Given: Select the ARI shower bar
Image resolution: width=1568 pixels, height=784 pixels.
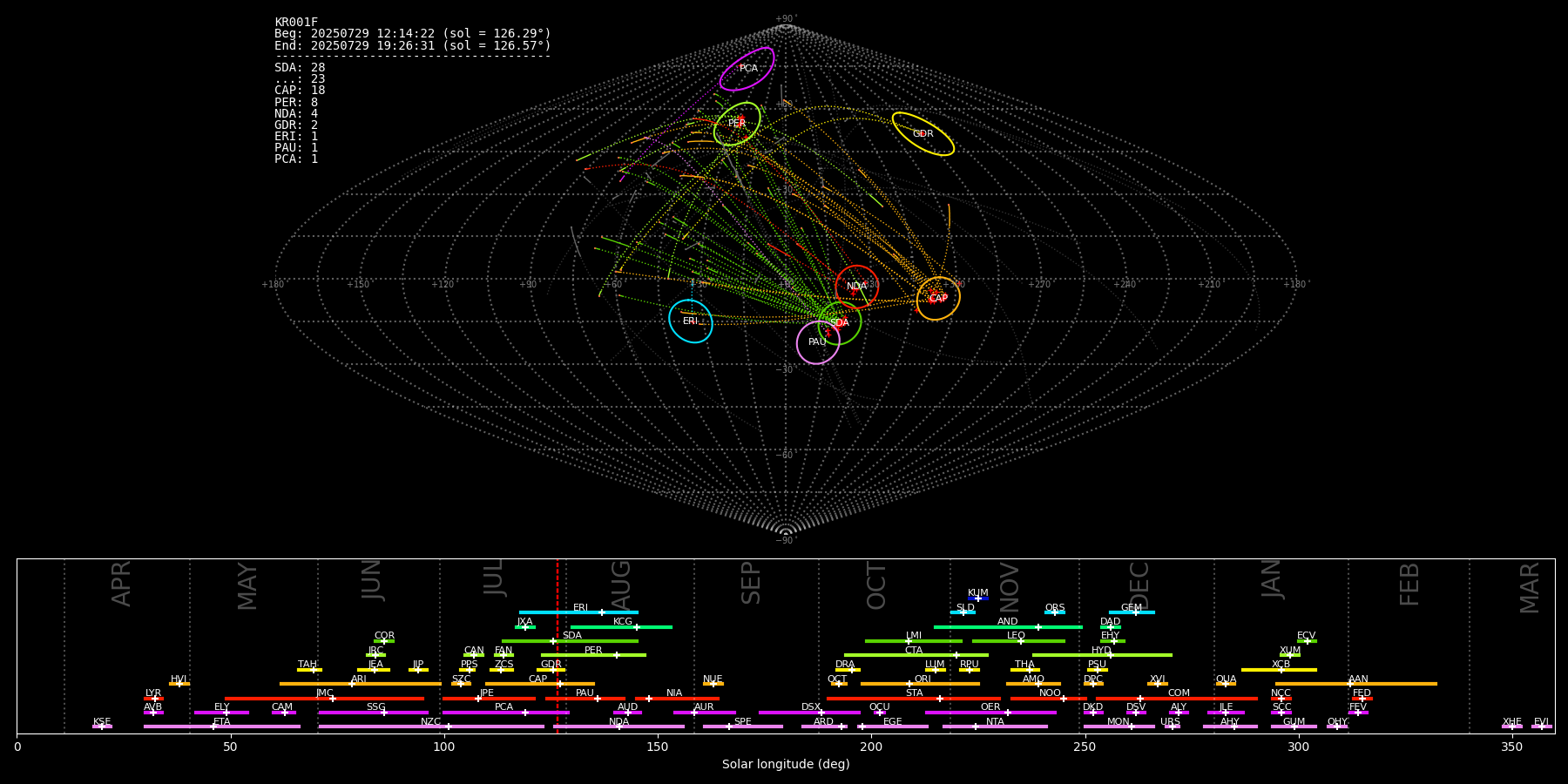Looking at the screenshot, I should coord(361,684).
